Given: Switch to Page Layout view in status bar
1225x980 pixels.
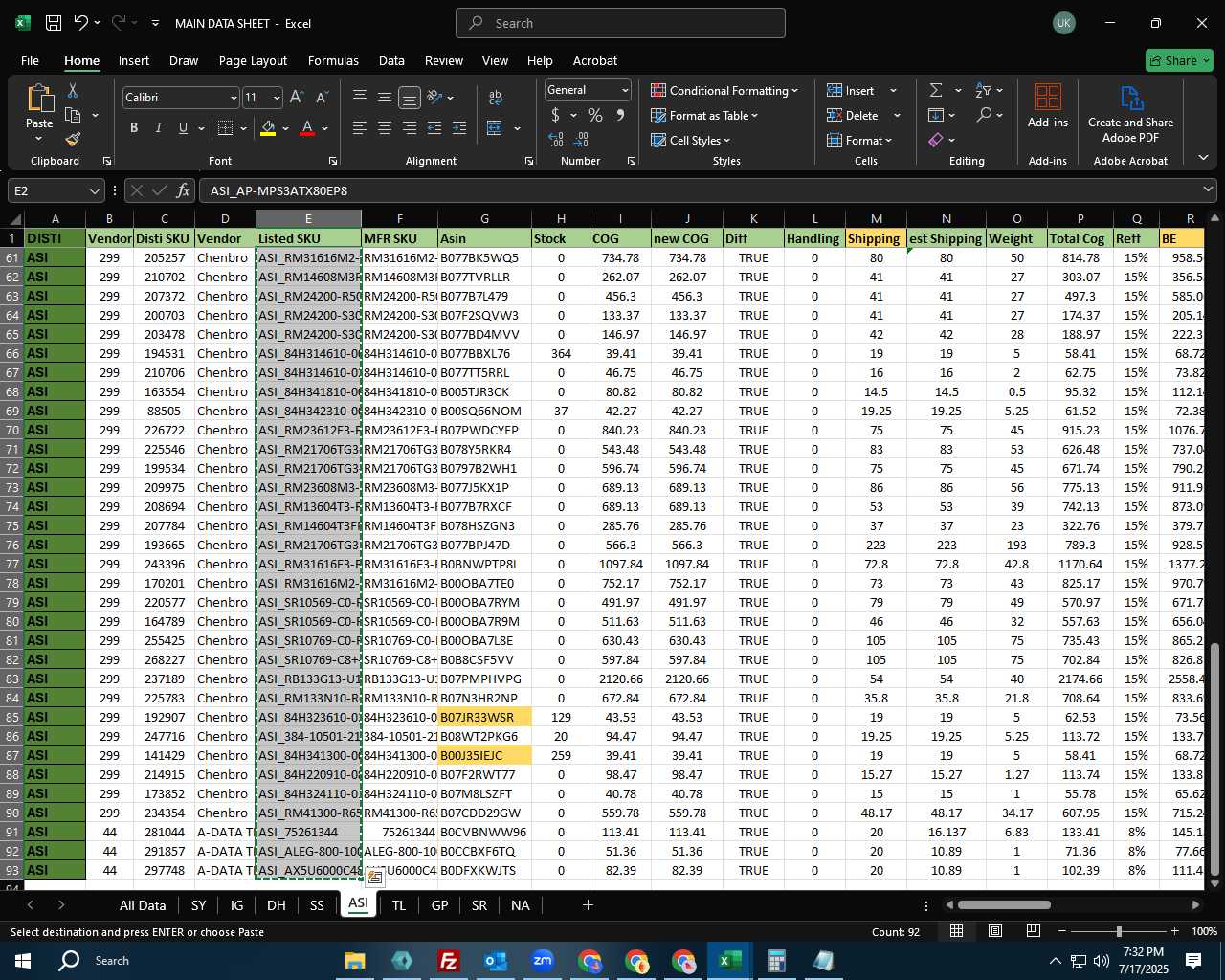Looking at the screenshot, I should pyautogui.click(x=995, y=931).
